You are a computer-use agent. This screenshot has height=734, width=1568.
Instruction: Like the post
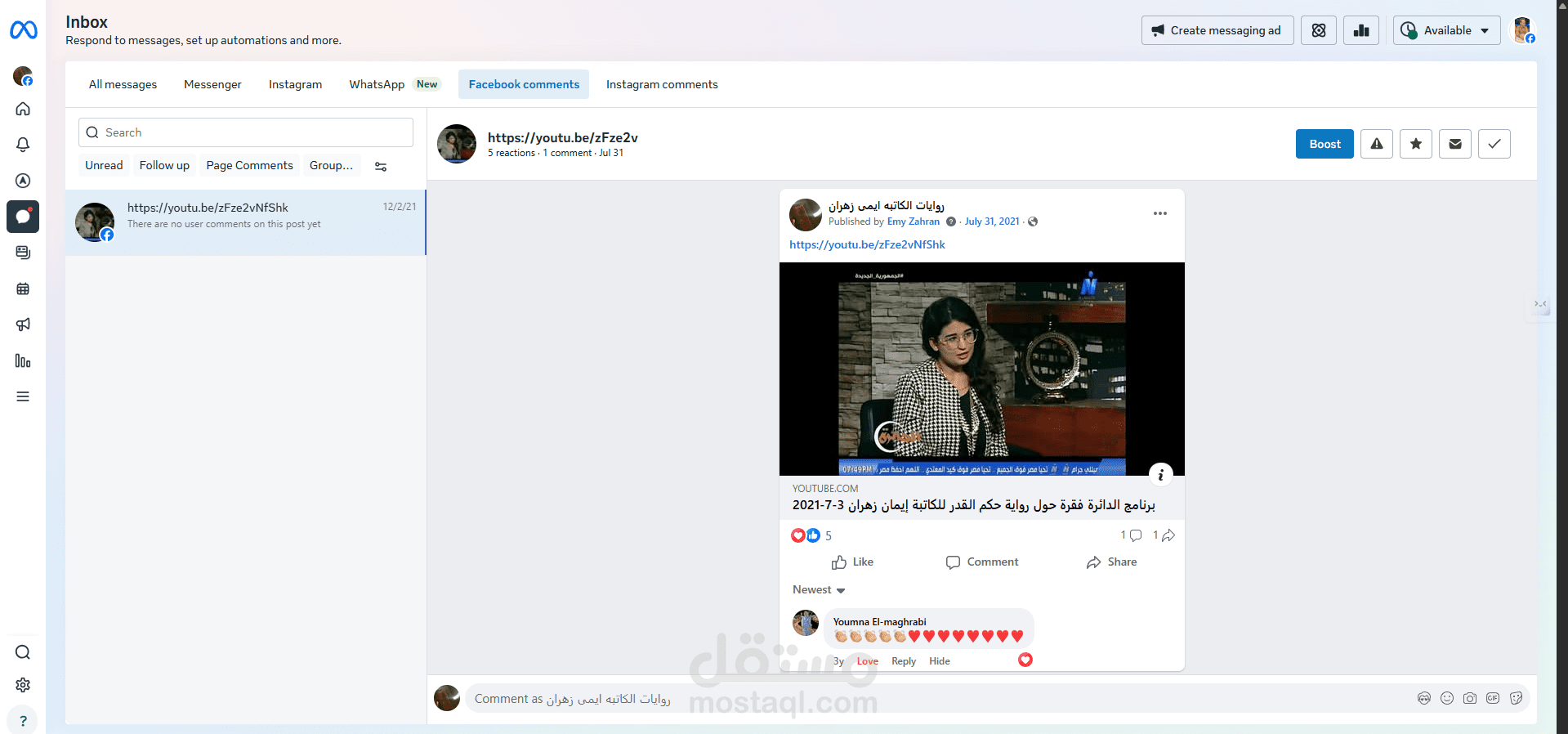pyautogui.click(x=852, y=562)
